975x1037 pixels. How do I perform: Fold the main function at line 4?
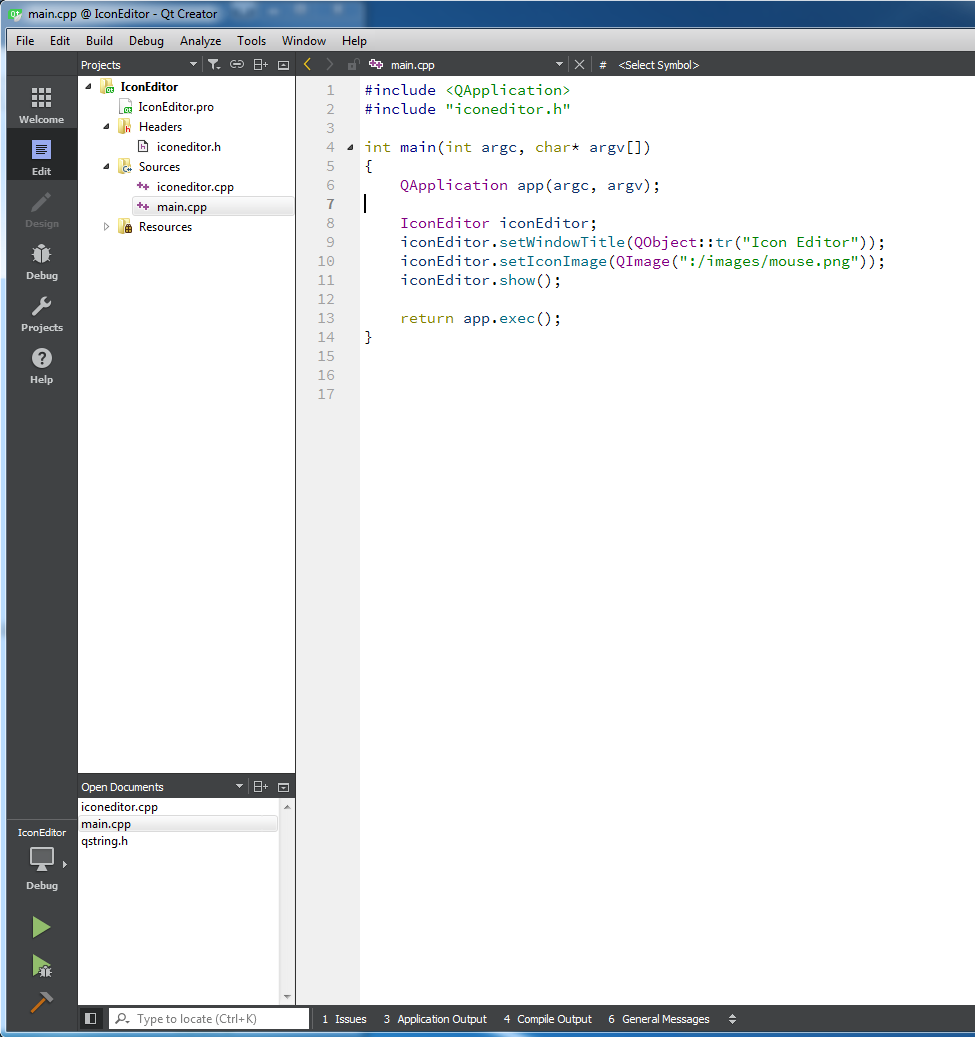(351, 147)
